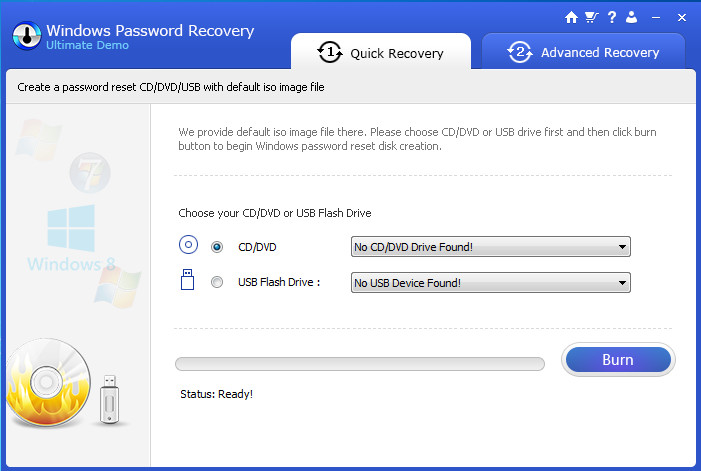701x471 pixels.
Task: Select the USB Flash Drive radio button
Action: [x=217, y=282]
